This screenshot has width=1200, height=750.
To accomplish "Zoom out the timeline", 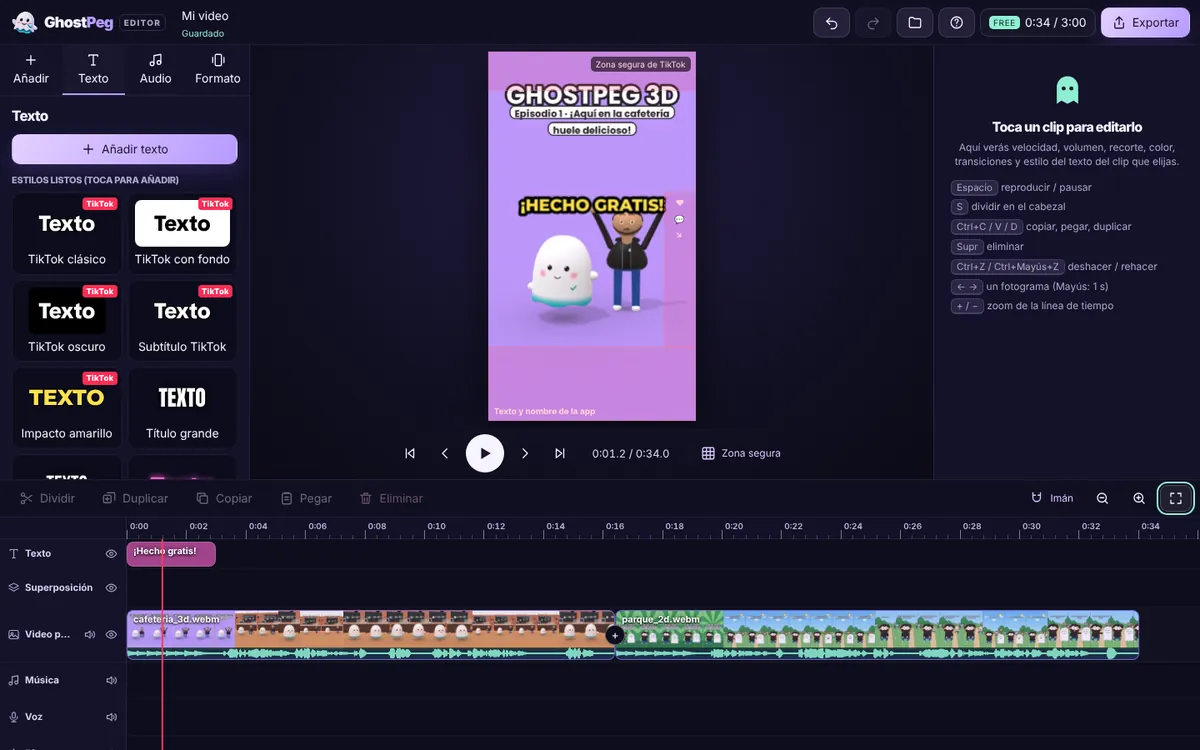I will point(1102,498).
